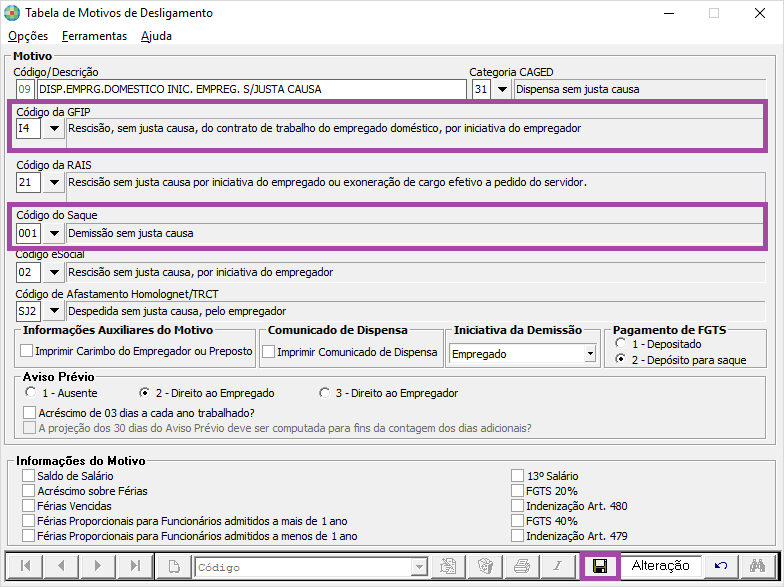784x587 pixels.
Task: Open the Ajuda menu
Action: (x=156, y=36)
